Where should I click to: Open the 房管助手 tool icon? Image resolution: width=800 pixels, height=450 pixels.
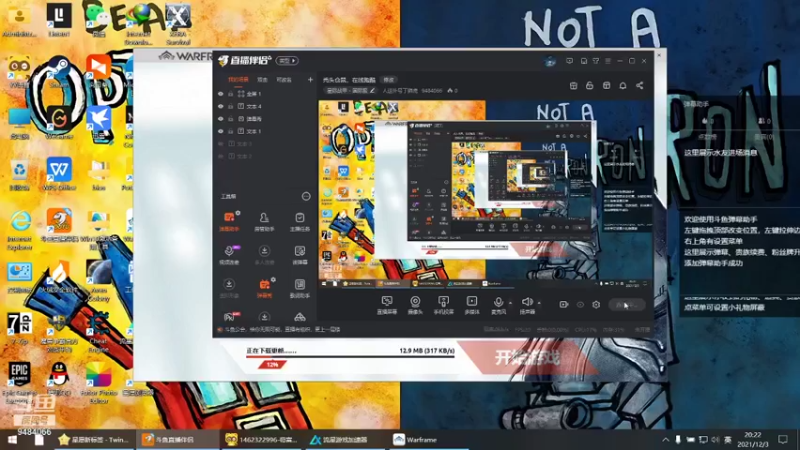264,221
